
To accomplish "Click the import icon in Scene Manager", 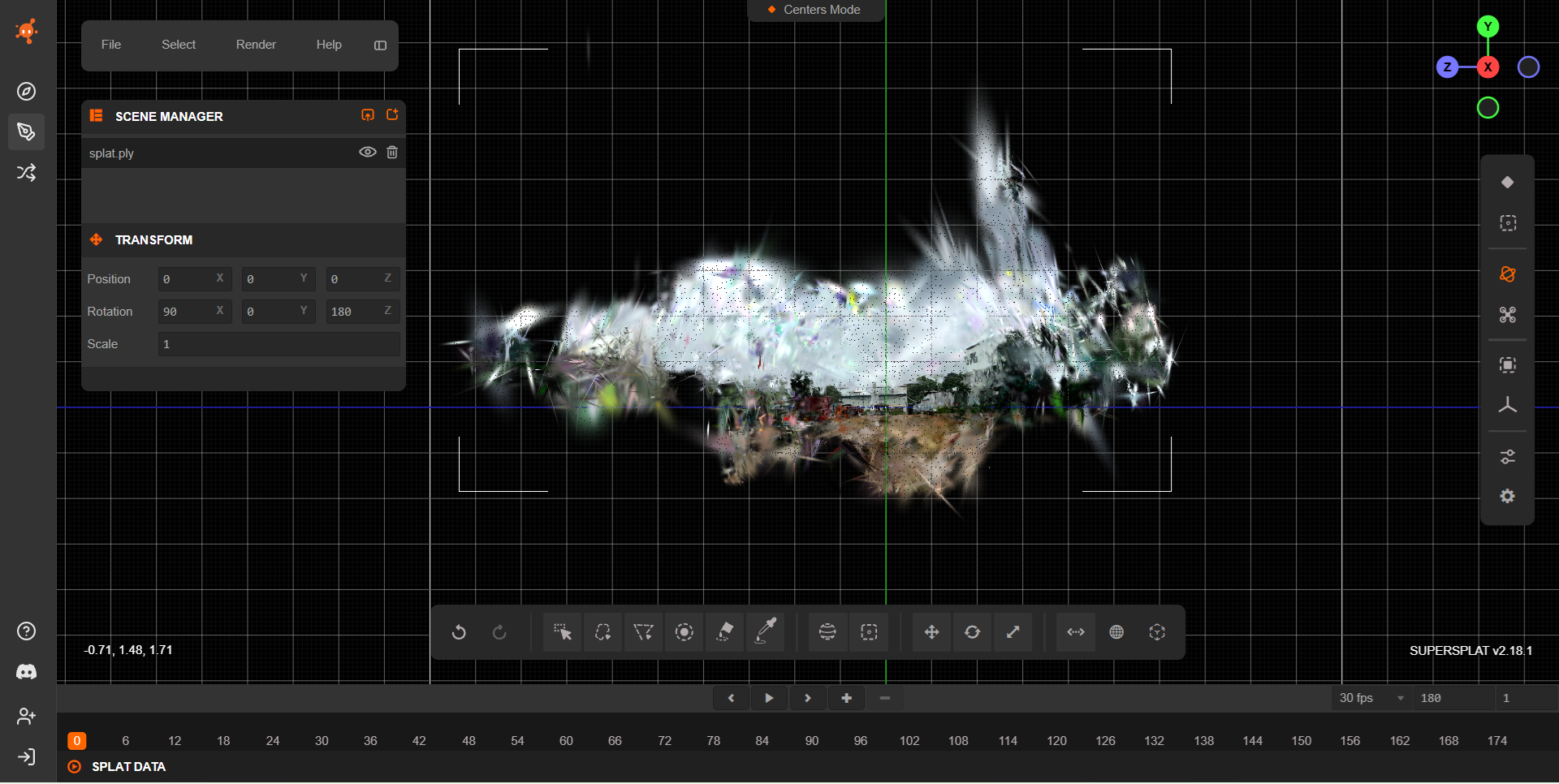I will click(x=368, y=115).
